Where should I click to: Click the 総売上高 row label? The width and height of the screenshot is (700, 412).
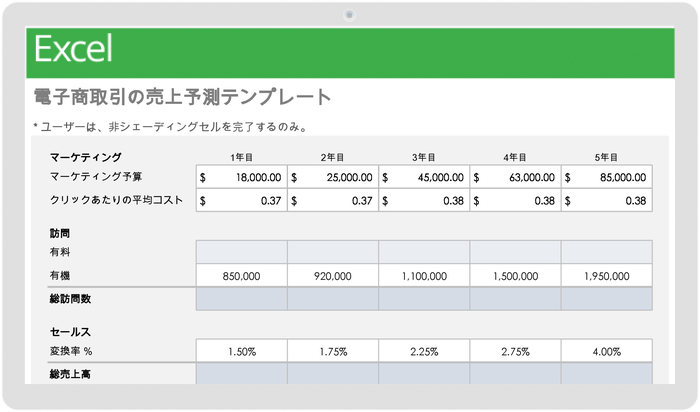(70, 374)
